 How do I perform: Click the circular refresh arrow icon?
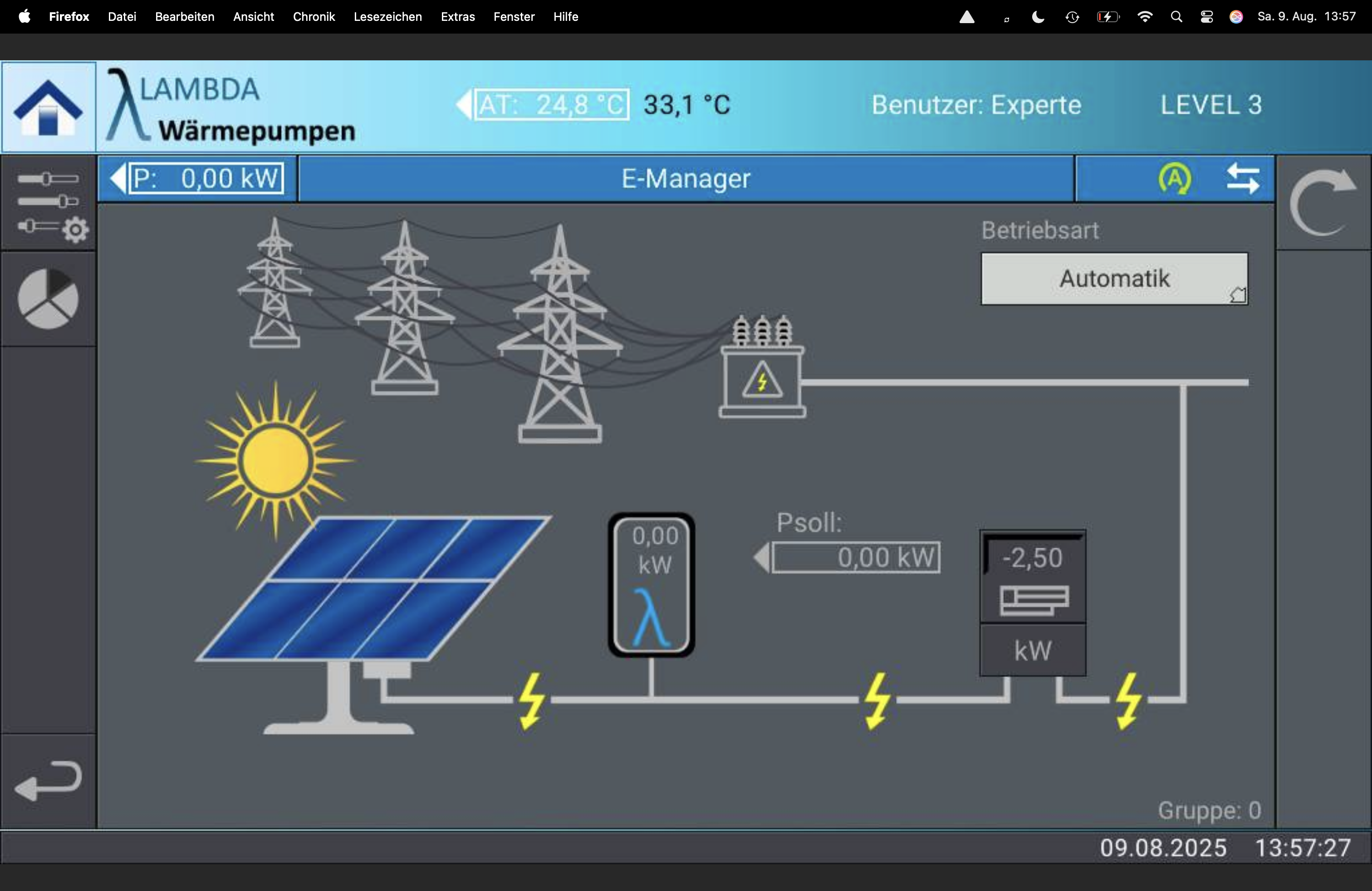(x=1323, y=202)
